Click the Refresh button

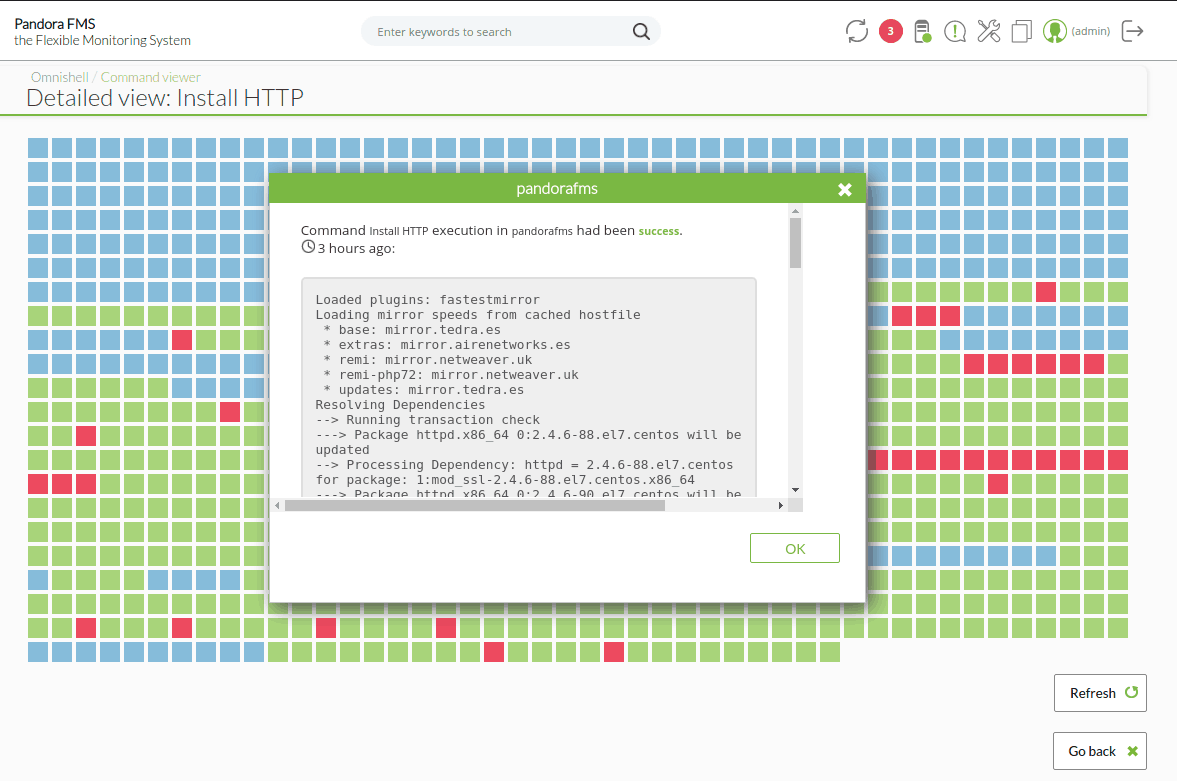pyautogui.click(x=1100, y=693)
